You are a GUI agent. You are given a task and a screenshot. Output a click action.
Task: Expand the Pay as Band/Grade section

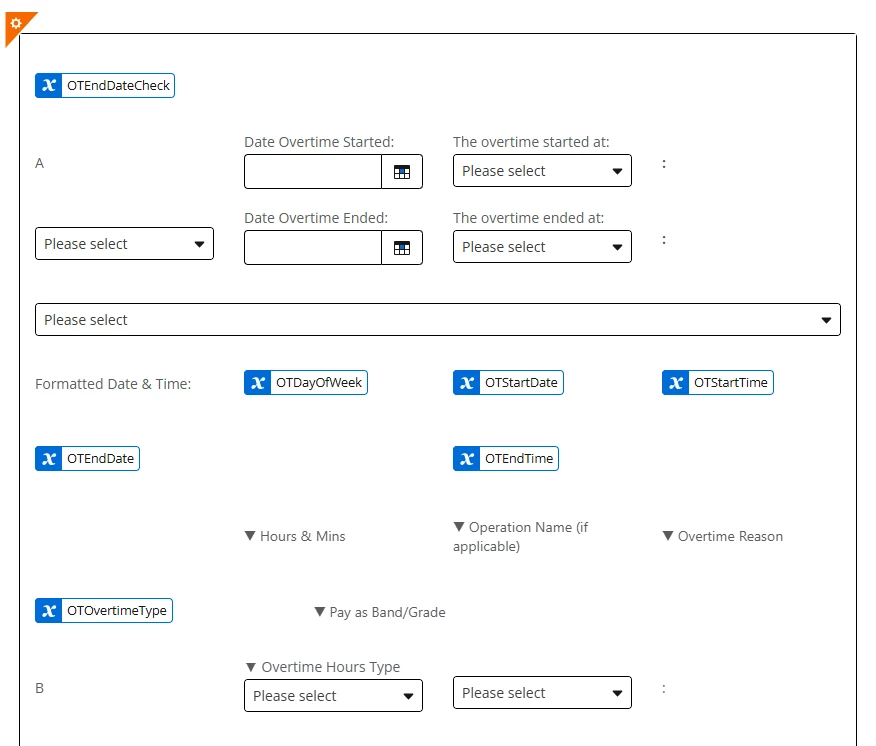tap(380, 612)
